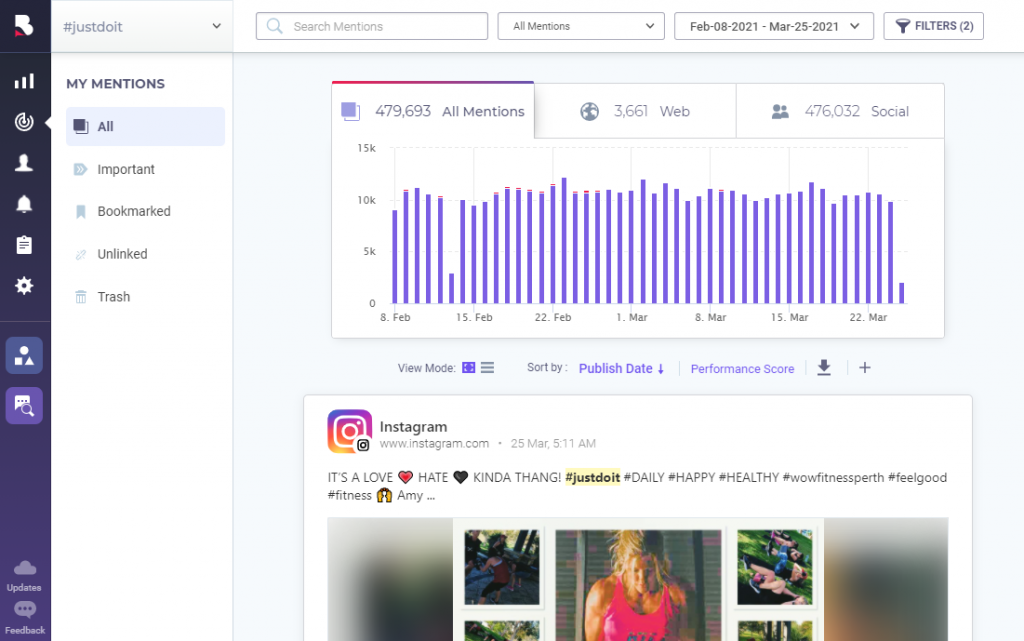This screenshot has height=641, width=1024.
Task: Add a new item with the plus icon
Action: pyautogui.click(x=864, y=368)
